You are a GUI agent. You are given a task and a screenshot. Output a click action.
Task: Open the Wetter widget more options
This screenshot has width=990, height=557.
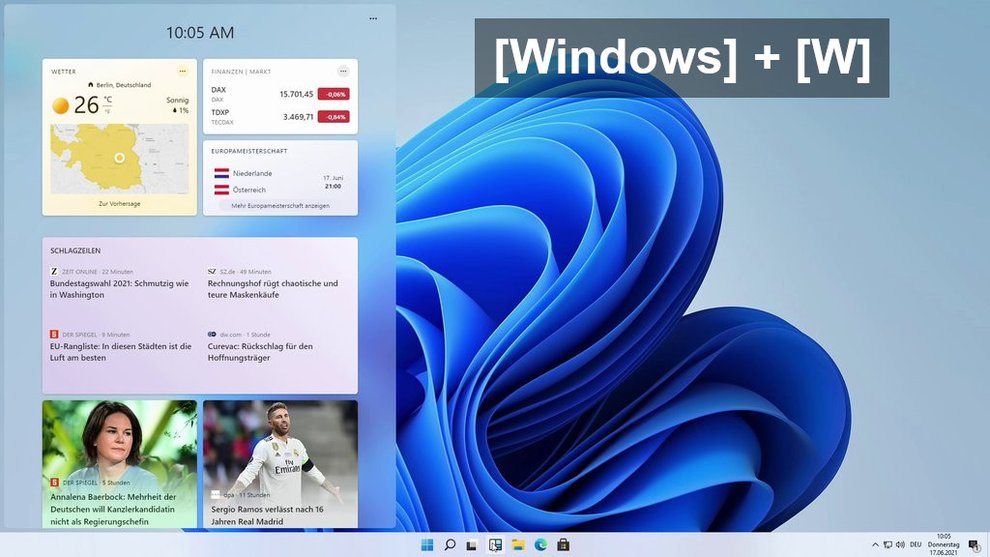click(182, 71)
